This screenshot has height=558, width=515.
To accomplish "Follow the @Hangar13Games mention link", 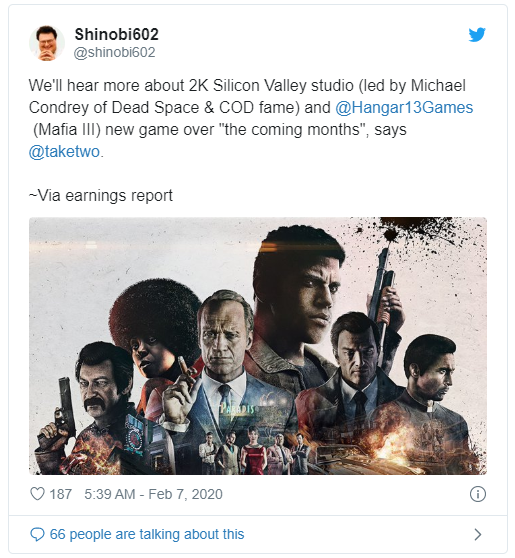I will click(404, 107).
